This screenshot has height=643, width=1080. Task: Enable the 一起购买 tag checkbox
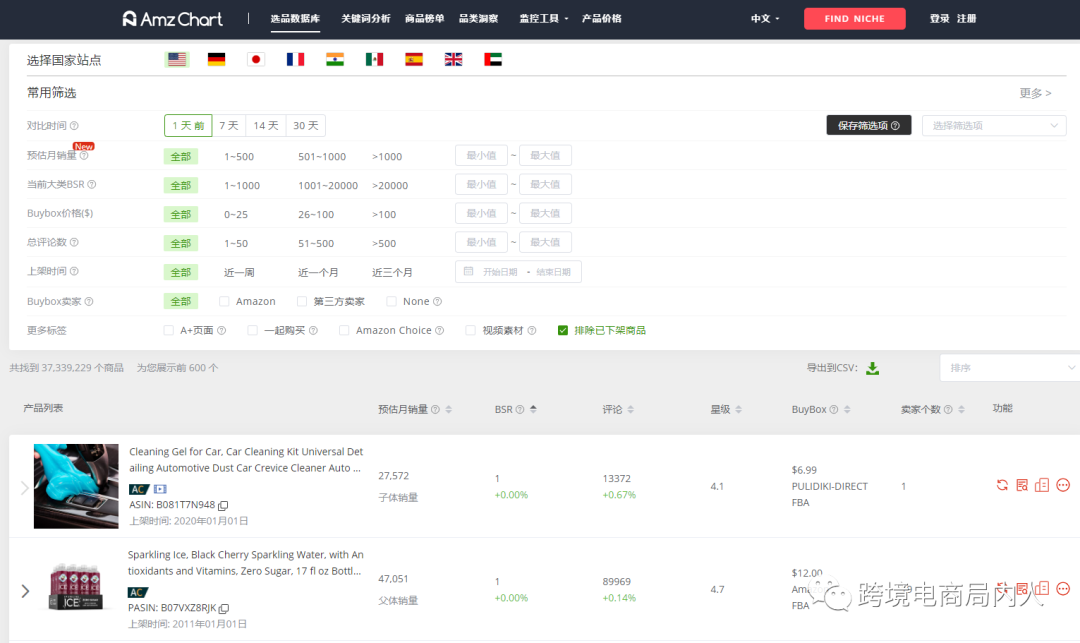coord(253,330)
